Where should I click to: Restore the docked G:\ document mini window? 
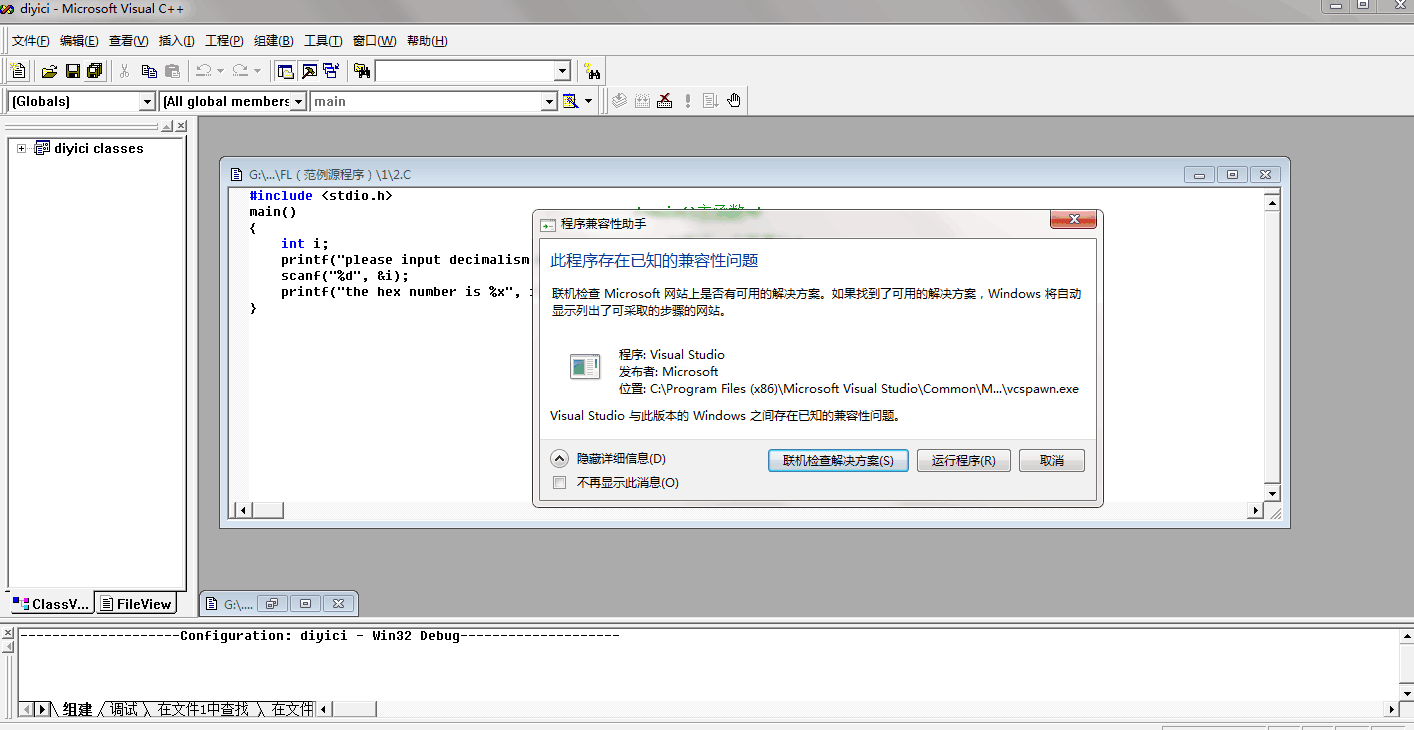(271, 603)
